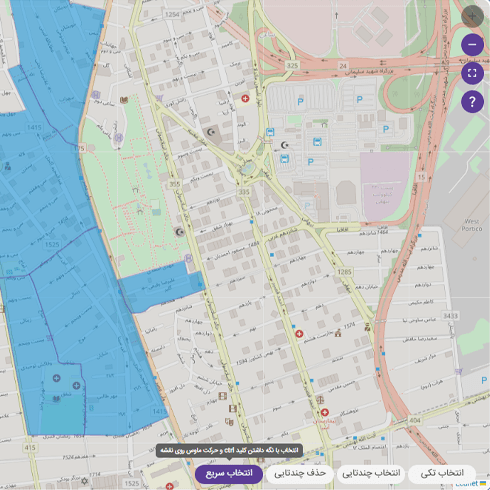Click the lower cinema film icon
Image resolution: width=490 pixels, height=490 pixels.
point(233,408)
